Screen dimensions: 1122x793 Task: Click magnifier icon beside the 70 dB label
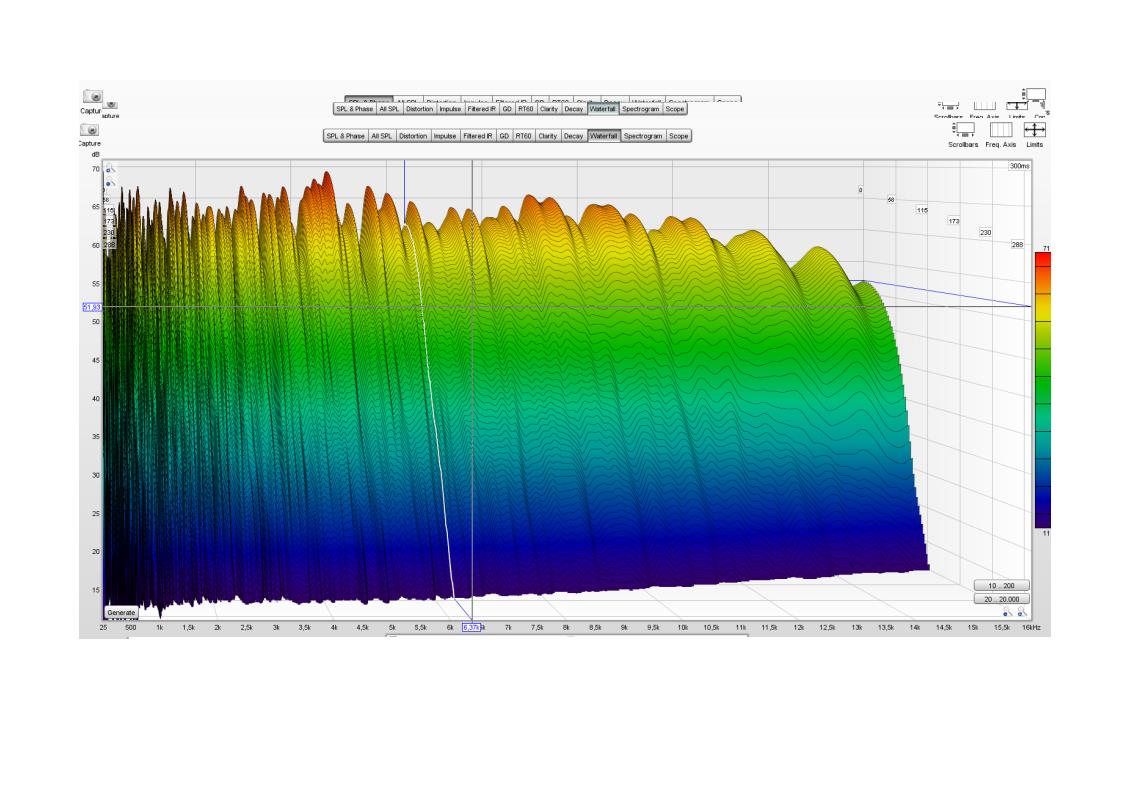click(110, 170)
